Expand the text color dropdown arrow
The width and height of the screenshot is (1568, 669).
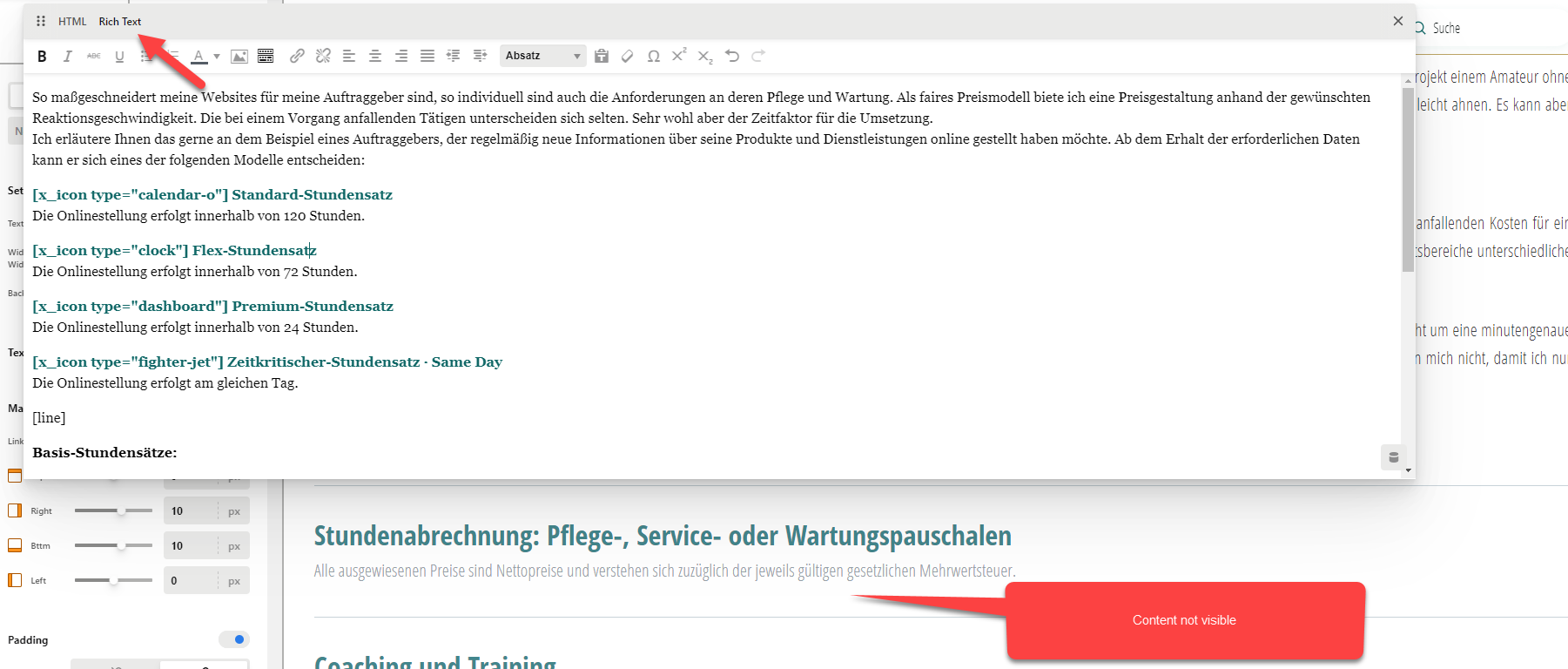click(217, 57)
